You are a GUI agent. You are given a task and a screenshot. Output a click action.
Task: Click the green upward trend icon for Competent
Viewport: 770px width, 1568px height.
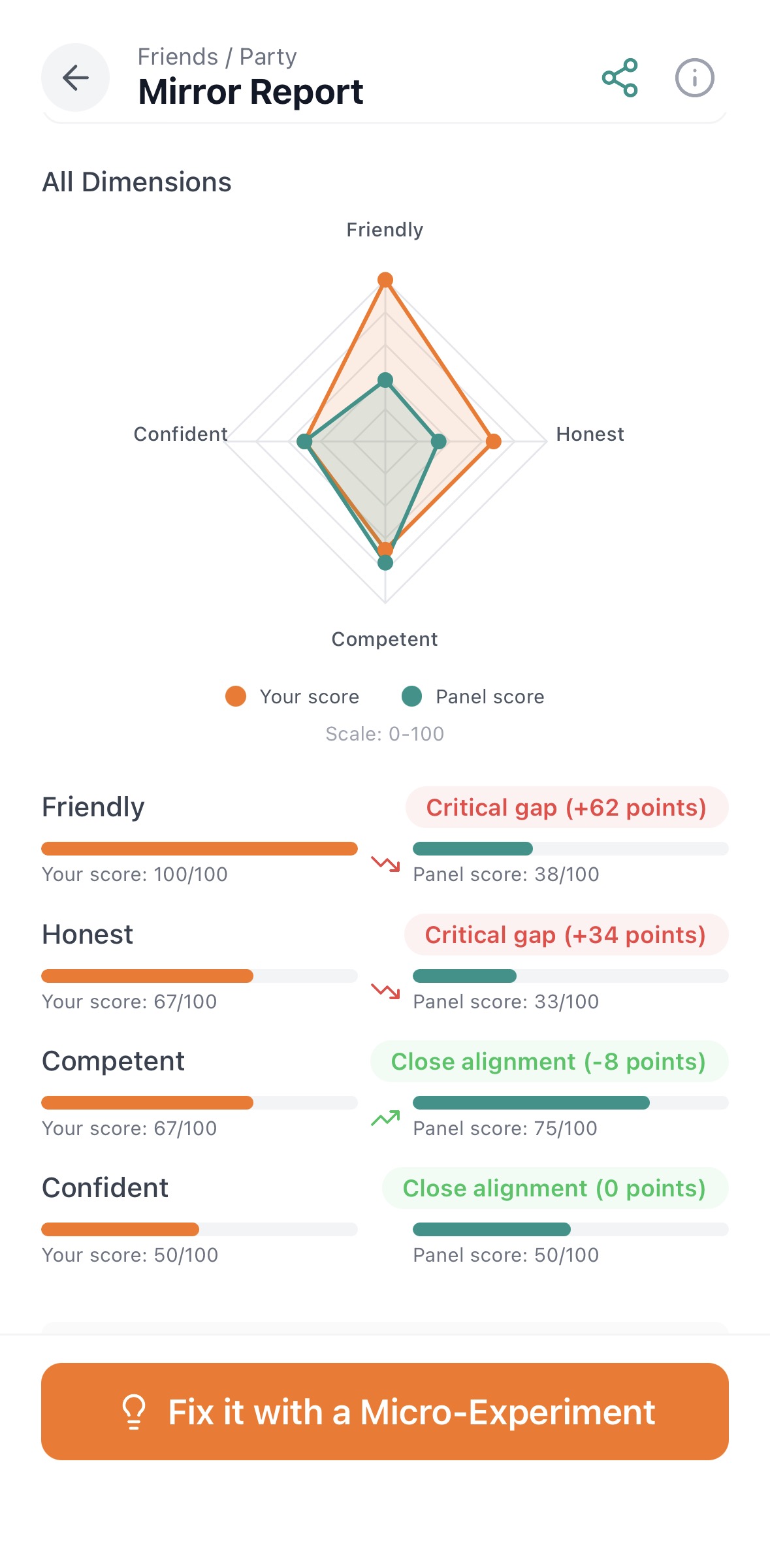tap(385, 1118)
